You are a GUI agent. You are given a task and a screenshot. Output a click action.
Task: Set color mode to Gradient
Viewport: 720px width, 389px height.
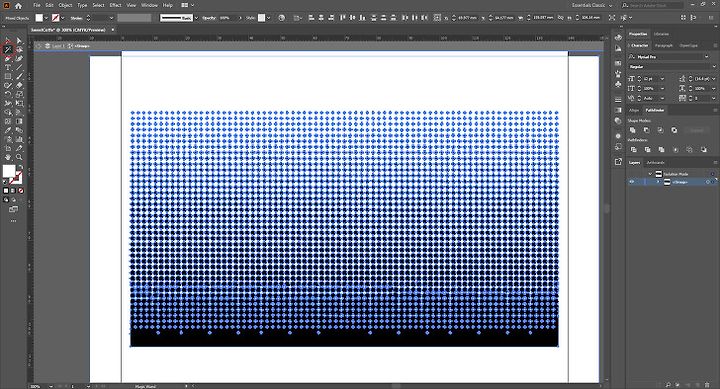click(13, 191)
